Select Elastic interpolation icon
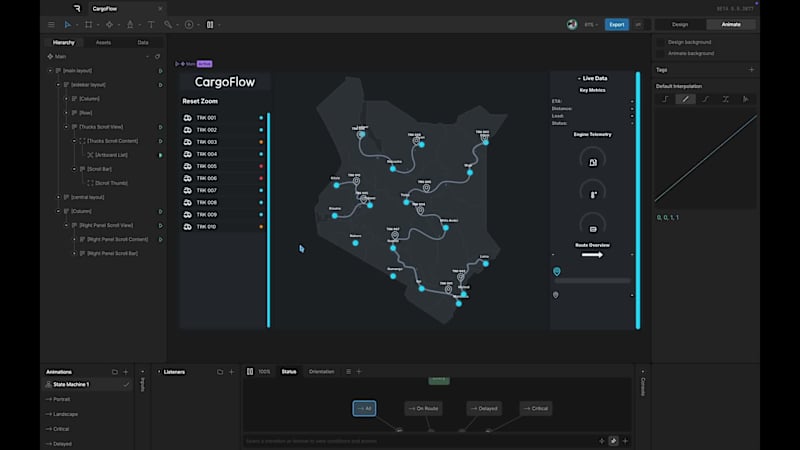800x450 pixels. (x=726, y=99)
